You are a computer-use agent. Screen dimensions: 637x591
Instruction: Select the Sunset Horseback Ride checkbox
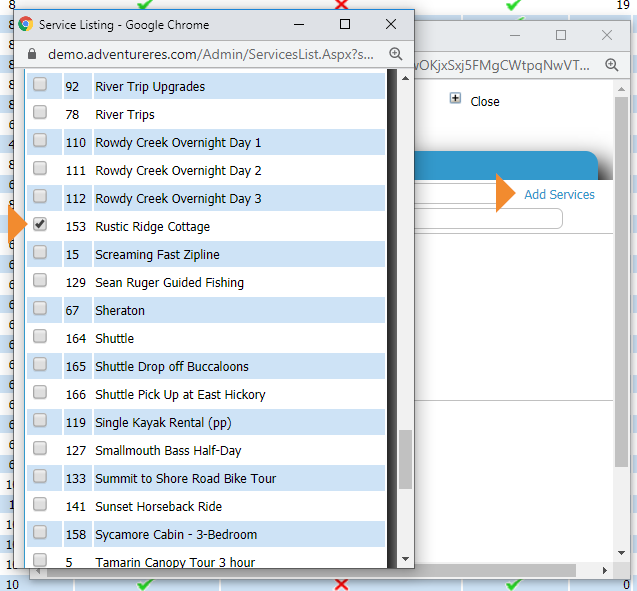click(x=40, y=505)
